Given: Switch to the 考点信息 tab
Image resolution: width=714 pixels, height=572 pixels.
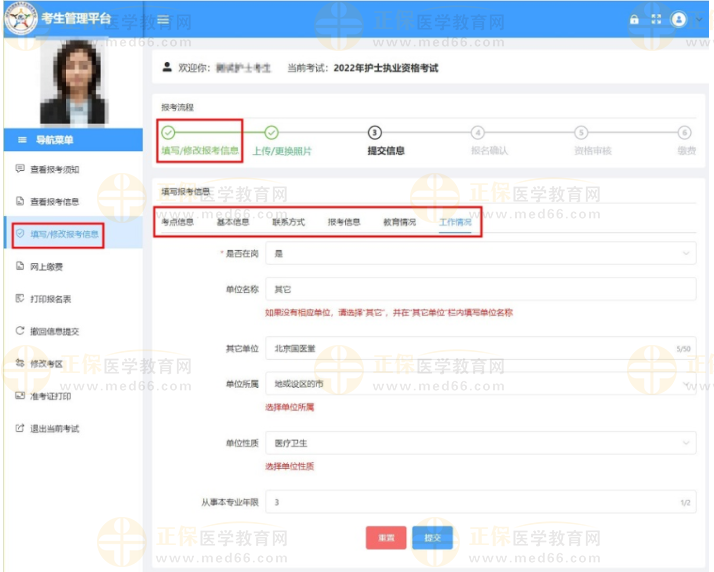Looking at the screenshot, I should [178, 222].
